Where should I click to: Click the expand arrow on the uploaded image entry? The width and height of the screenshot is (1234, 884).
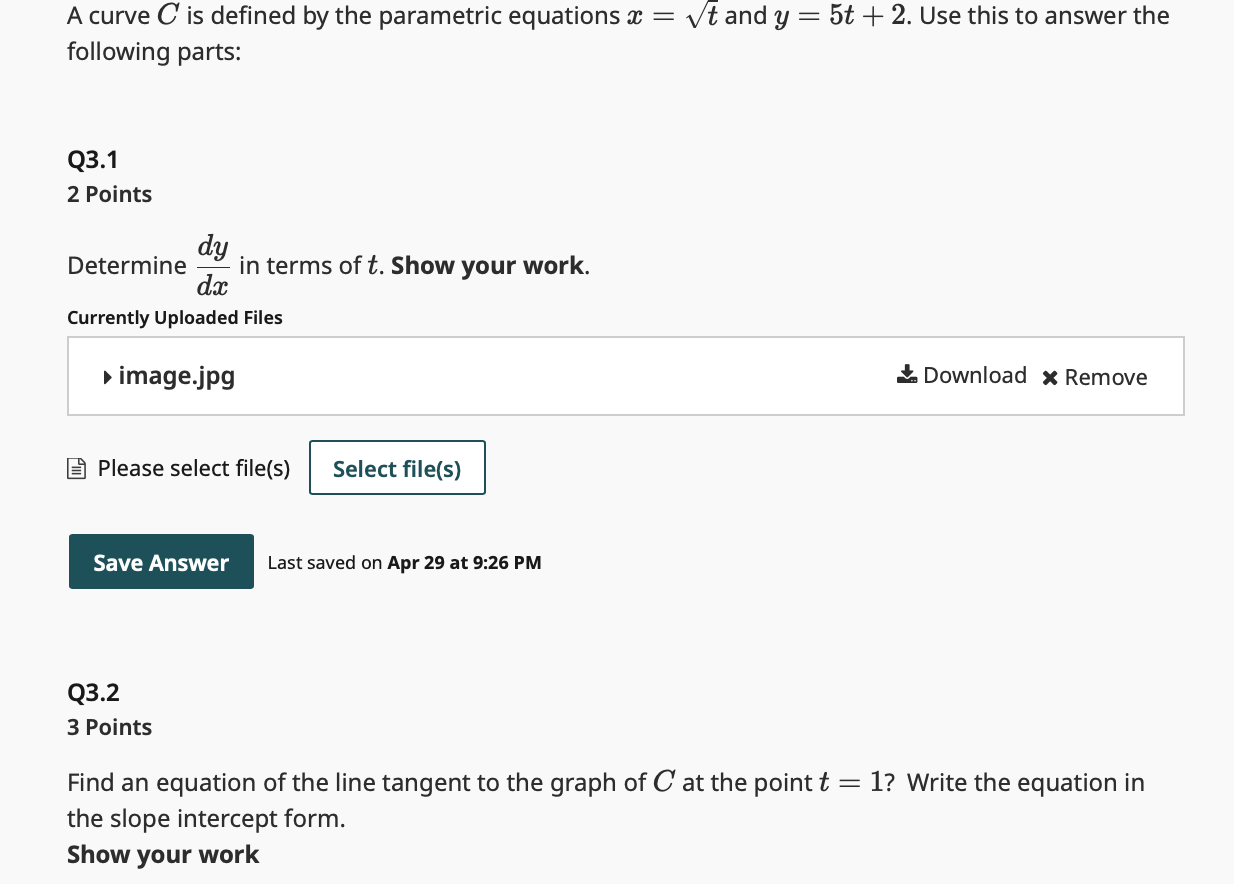106,377
